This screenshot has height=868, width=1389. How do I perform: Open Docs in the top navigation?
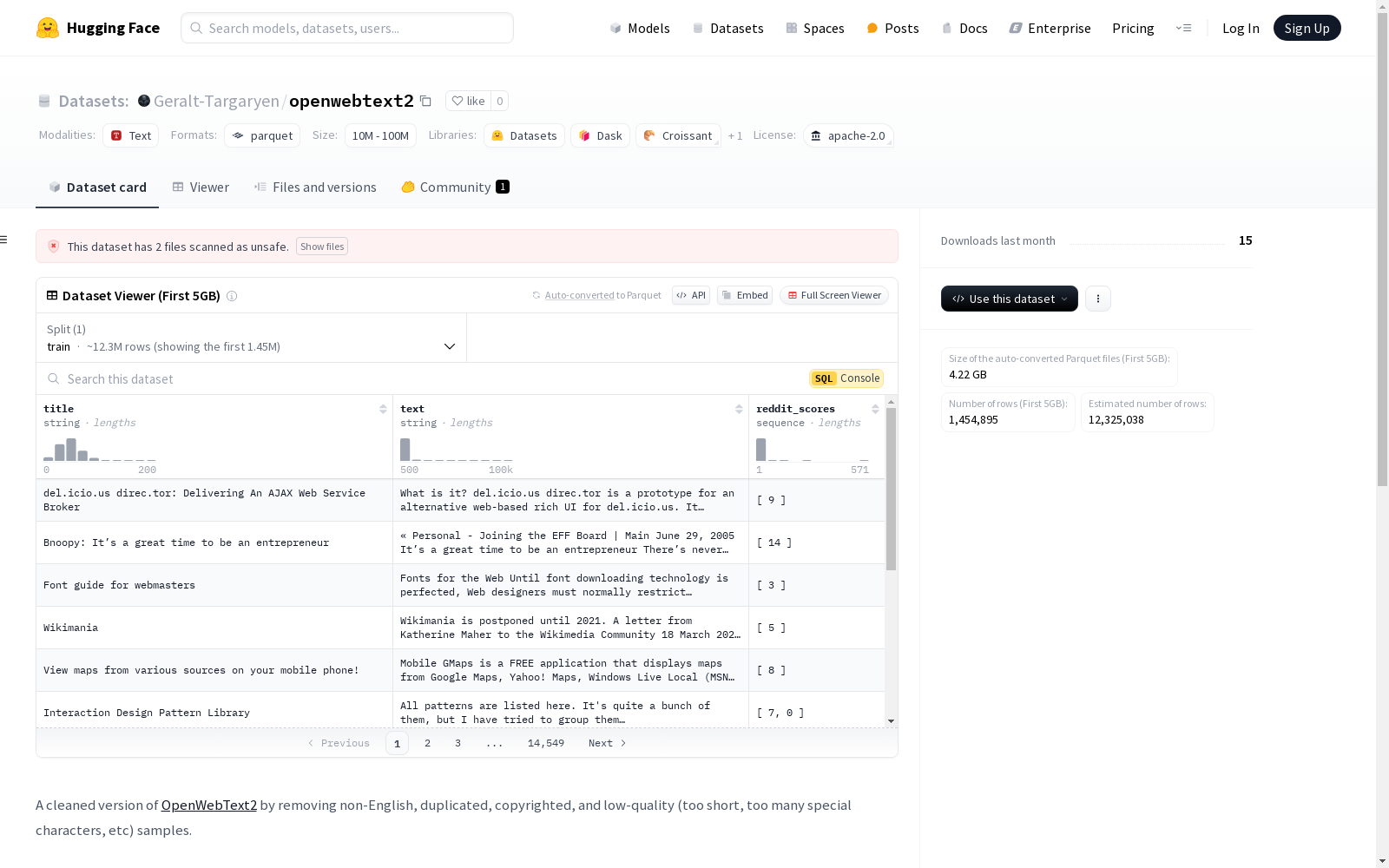(964, 28)
